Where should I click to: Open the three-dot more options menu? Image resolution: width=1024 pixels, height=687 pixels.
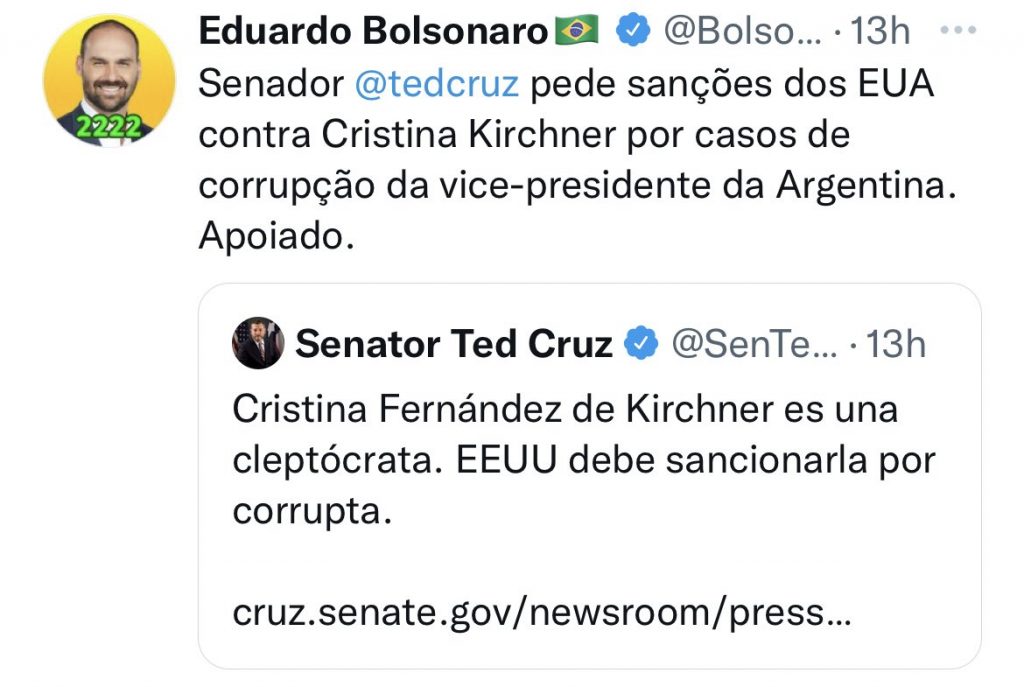click(x=957, y=30)
